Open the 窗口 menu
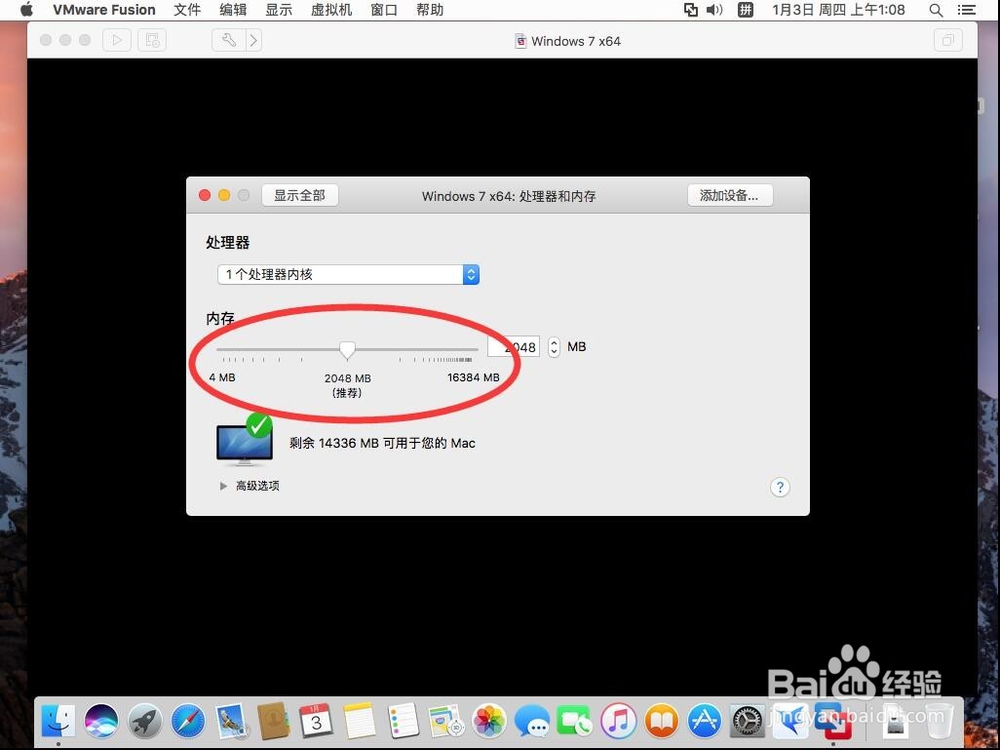 pos(384,10)
